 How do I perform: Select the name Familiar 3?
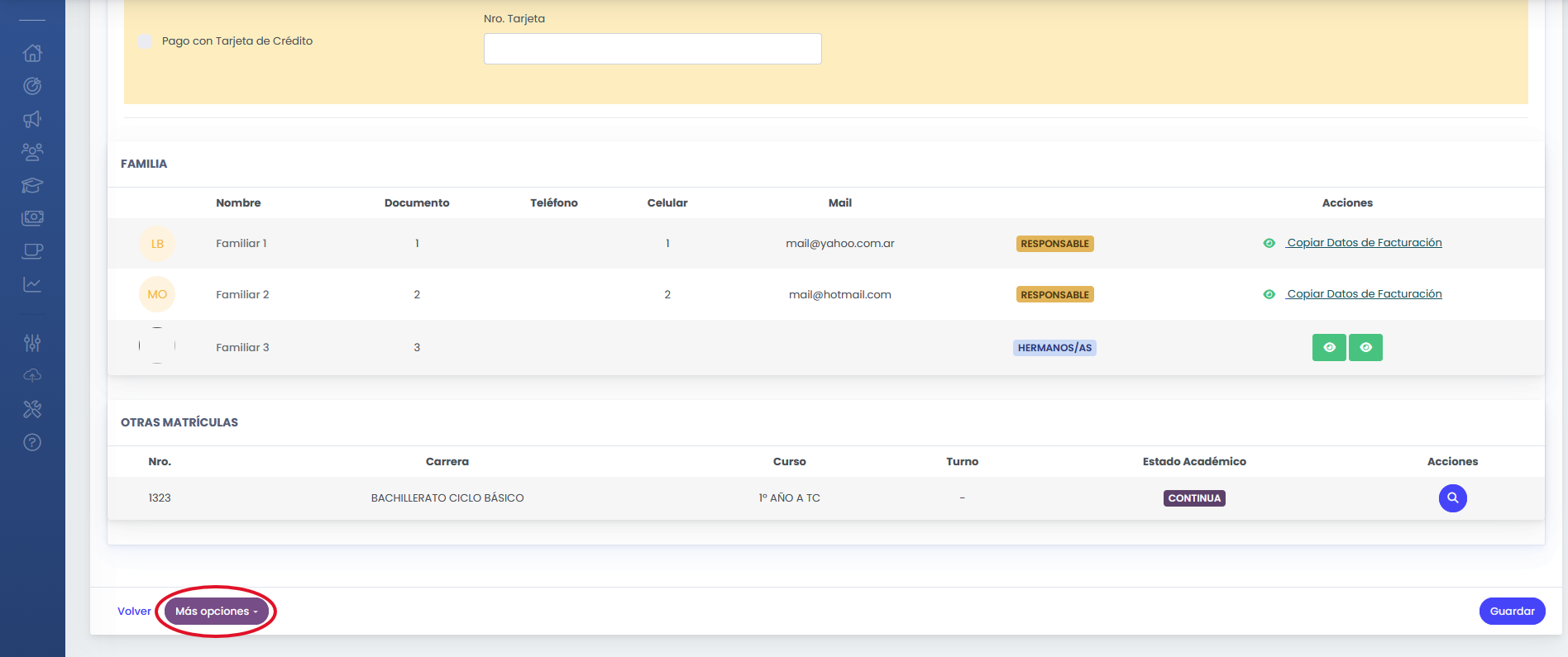pyautogui.click(x=242, y=348)
